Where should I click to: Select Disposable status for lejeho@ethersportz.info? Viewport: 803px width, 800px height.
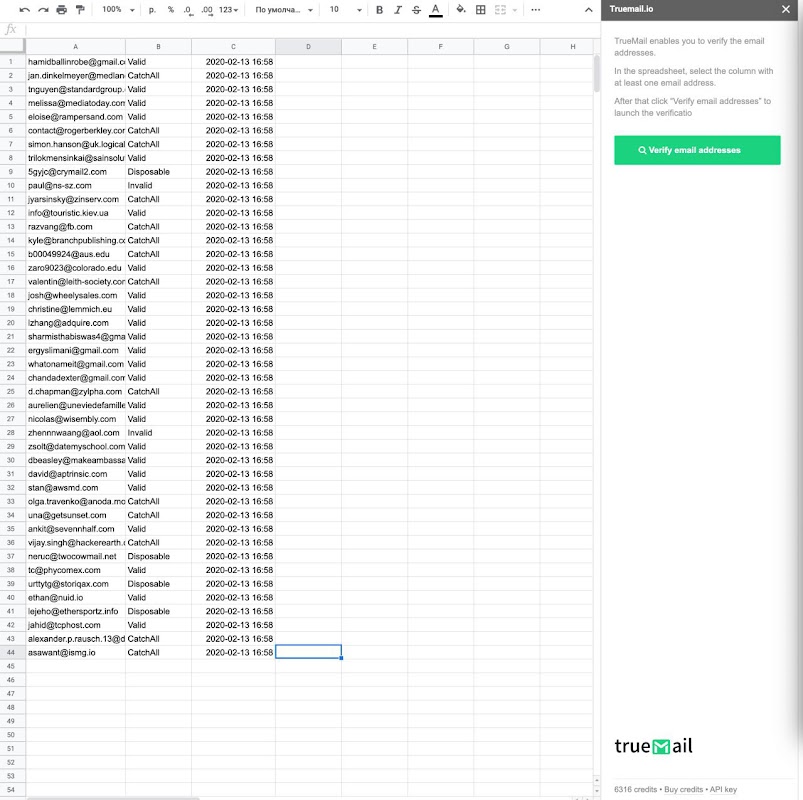coord(158,611)
